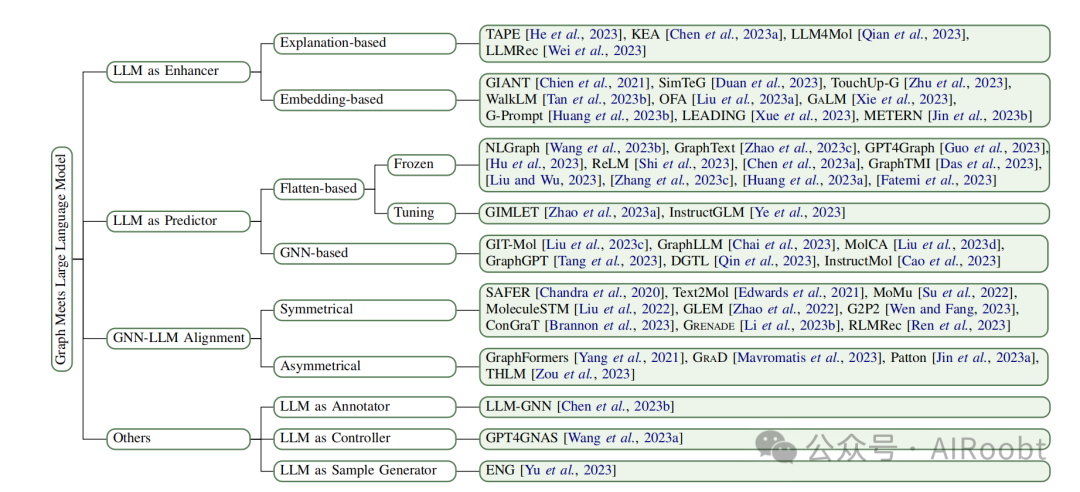Select the LLM as Controller node
Screen dimensions: 1080x492
[x=364, y=438]
